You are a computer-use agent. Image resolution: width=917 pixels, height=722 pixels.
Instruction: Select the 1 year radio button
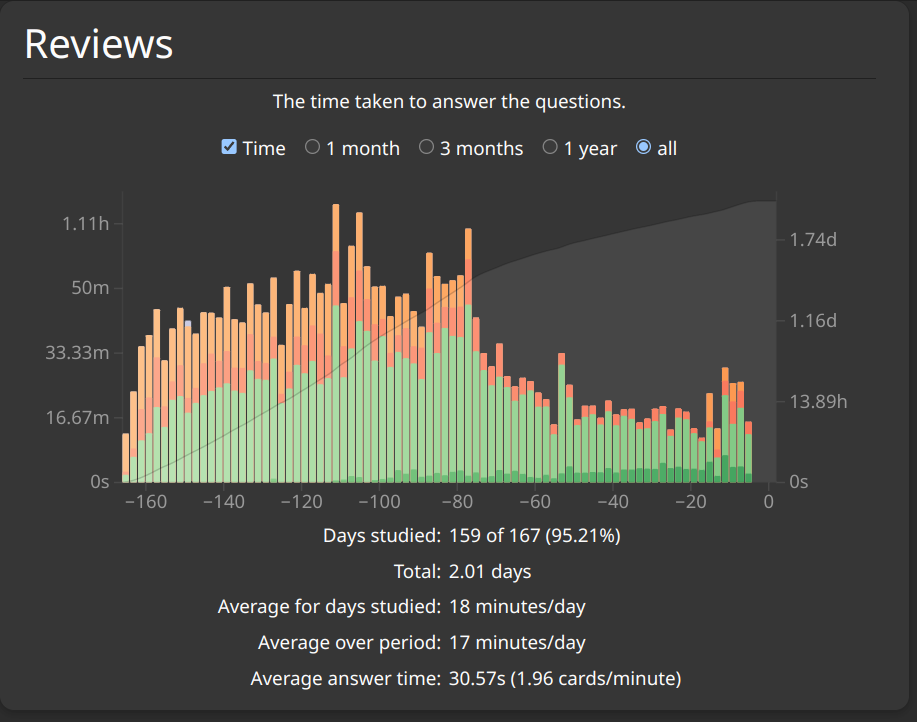click(550, 147)
